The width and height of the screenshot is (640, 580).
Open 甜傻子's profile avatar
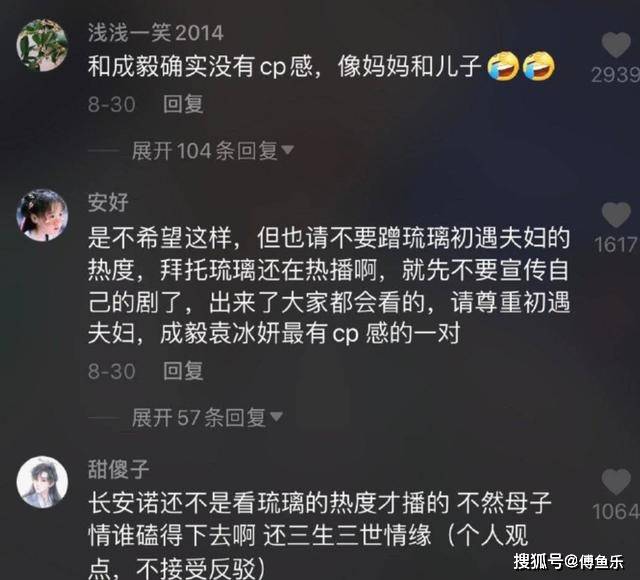[42, 482]
